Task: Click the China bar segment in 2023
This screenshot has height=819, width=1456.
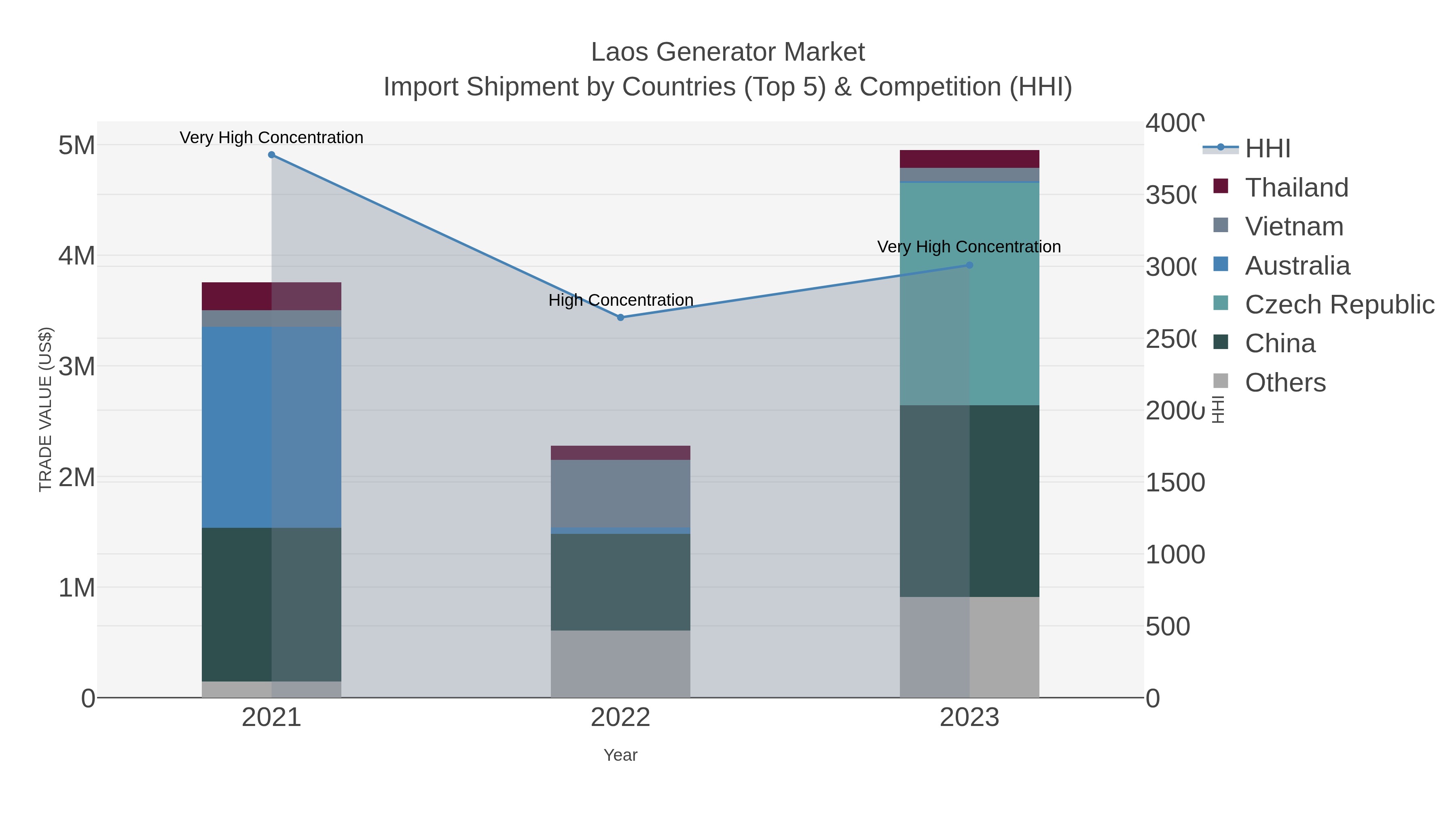Action: [969, 502]
